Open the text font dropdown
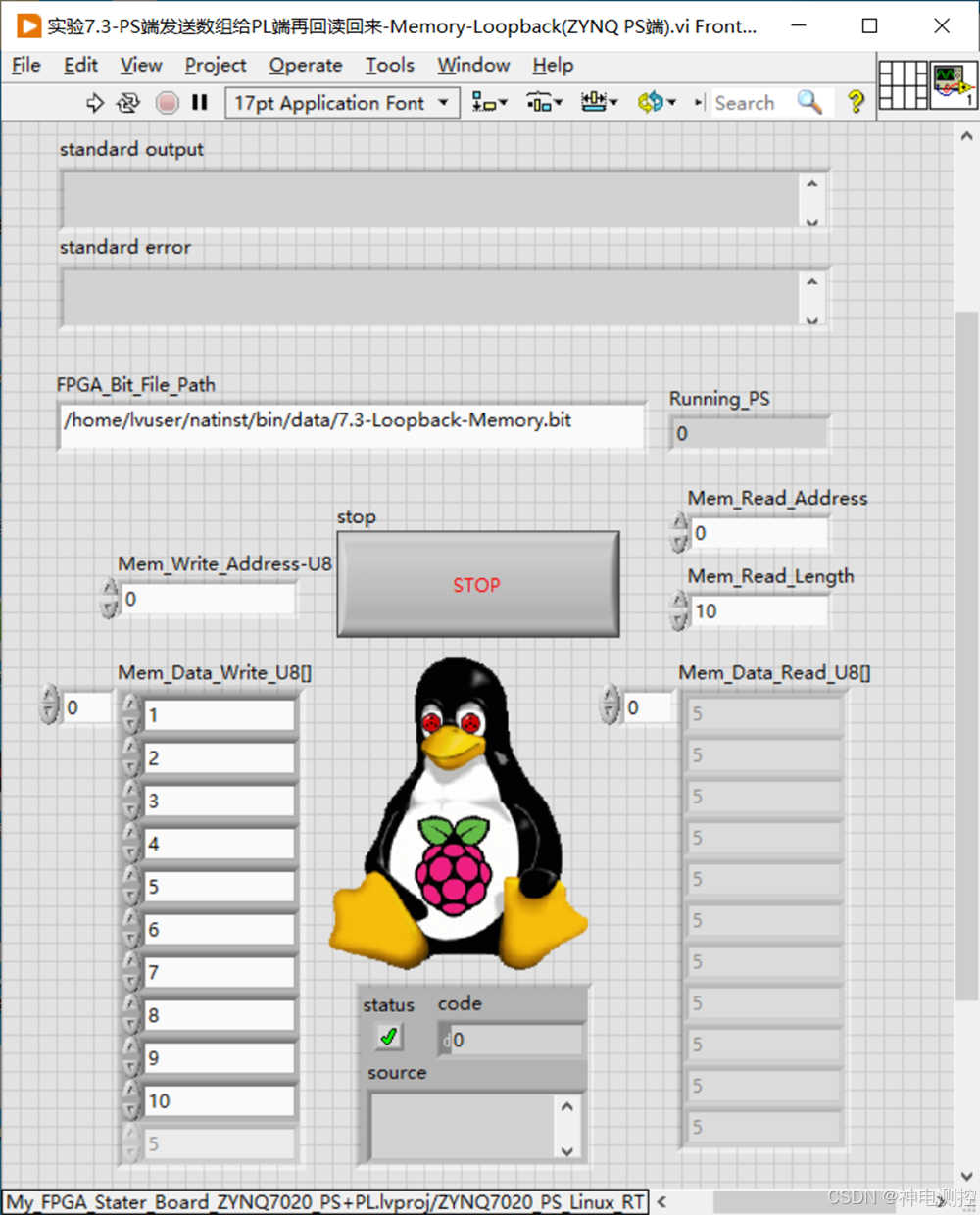The image size is (980, 1215). click(342, 103)
